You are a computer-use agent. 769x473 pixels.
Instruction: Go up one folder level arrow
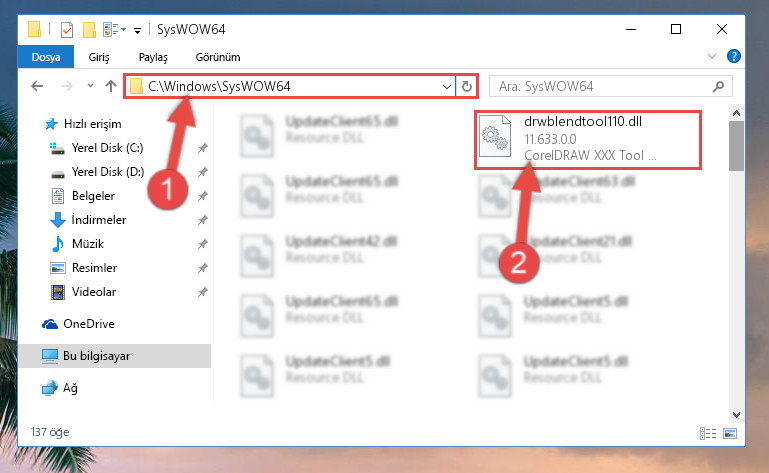pos(111,87)
